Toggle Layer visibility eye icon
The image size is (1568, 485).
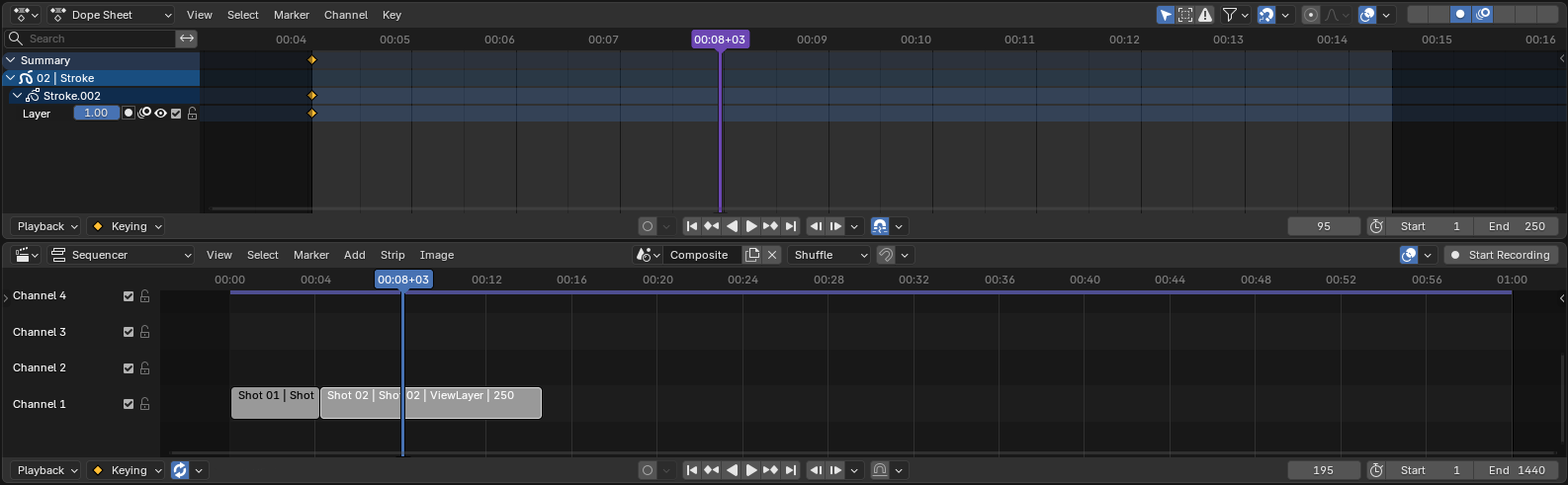tap(160, 114)
